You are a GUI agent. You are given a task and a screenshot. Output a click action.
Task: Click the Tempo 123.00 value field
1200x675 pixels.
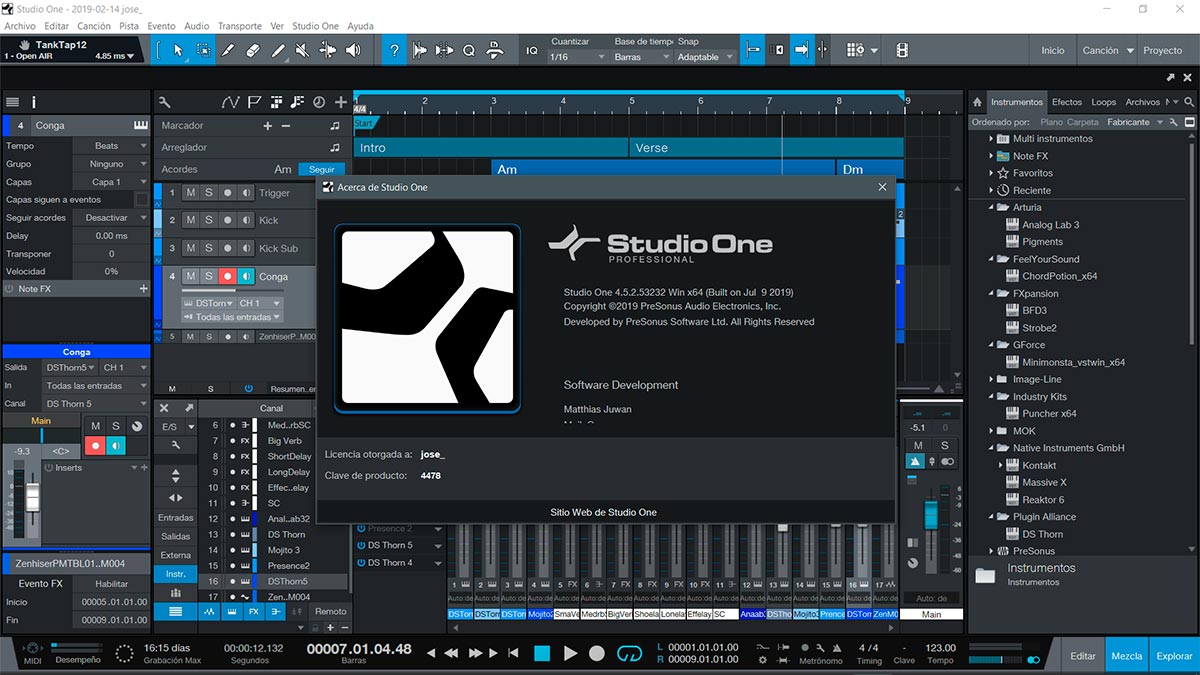click(x=940, y=648)
